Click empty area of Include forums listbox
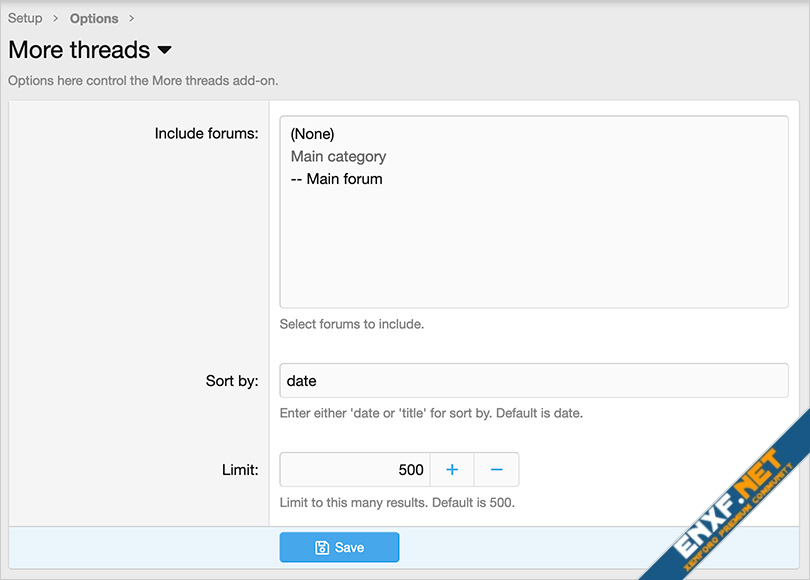 tap(533, 250)
